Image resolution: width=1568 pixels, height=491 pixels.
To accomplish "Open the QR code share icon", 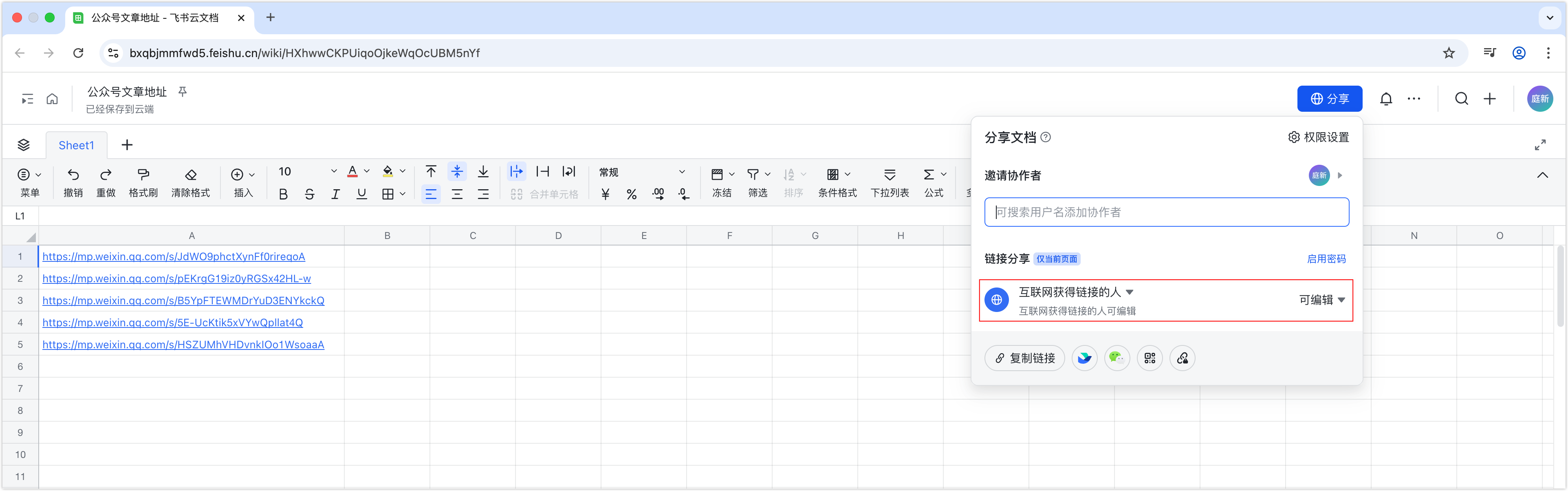I will [1149, 358].
